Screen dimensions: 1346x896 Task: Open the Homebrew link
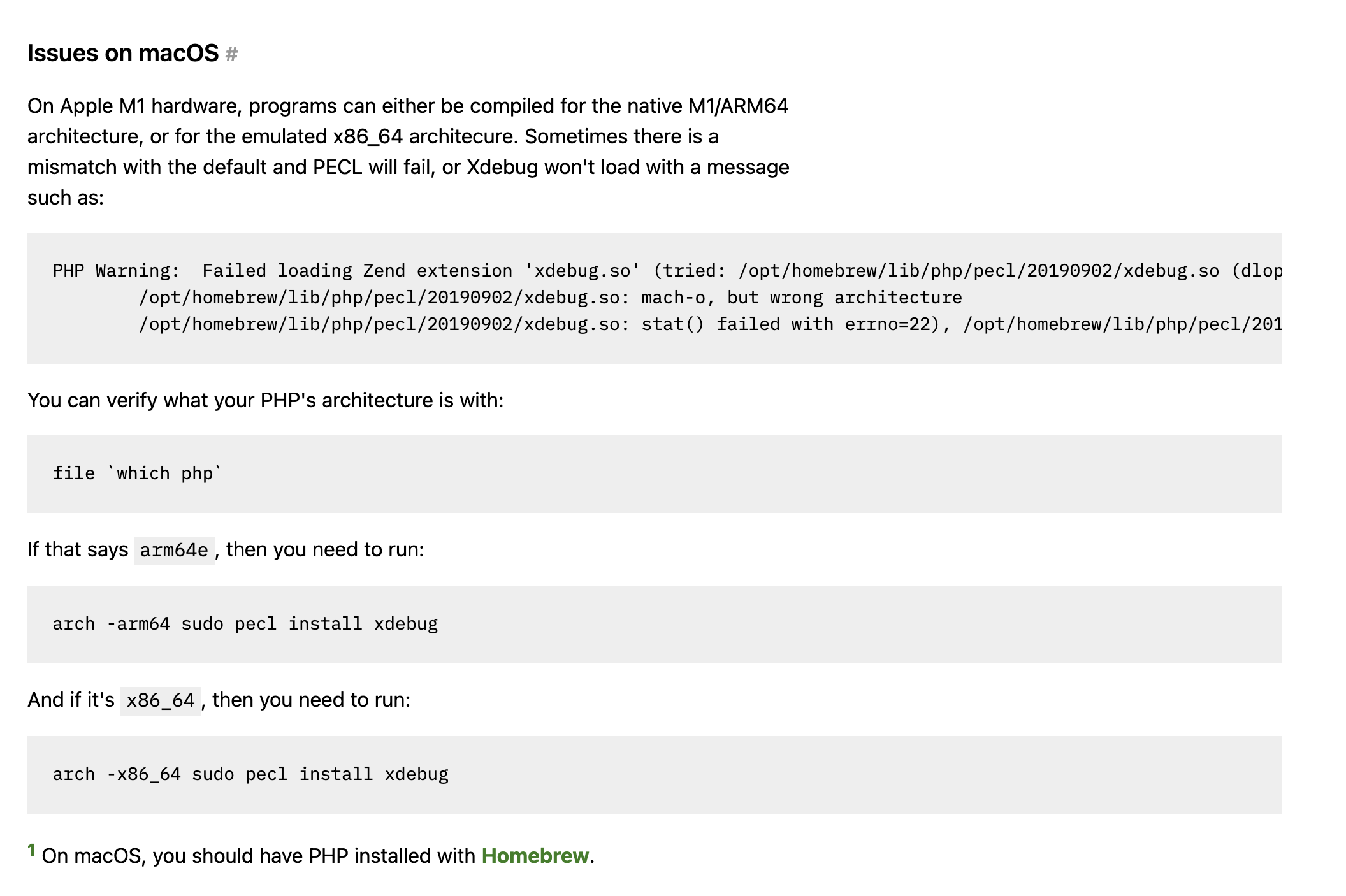click(535, 856)
